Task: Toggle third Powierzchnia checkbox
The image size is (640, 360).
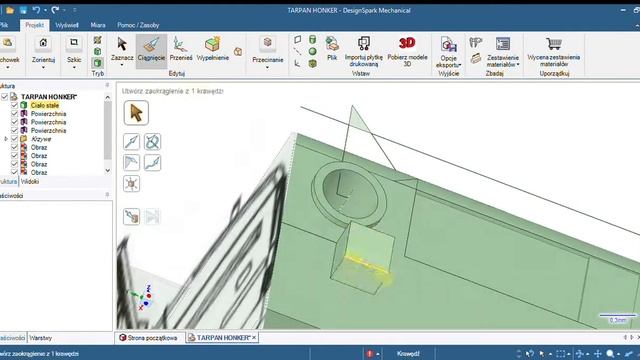Action: (x=14, y=131)
